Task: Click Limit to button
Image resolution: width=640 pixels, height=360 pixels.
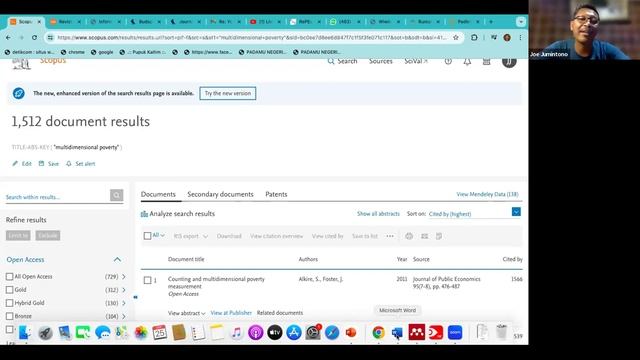Action: point(18,236)
